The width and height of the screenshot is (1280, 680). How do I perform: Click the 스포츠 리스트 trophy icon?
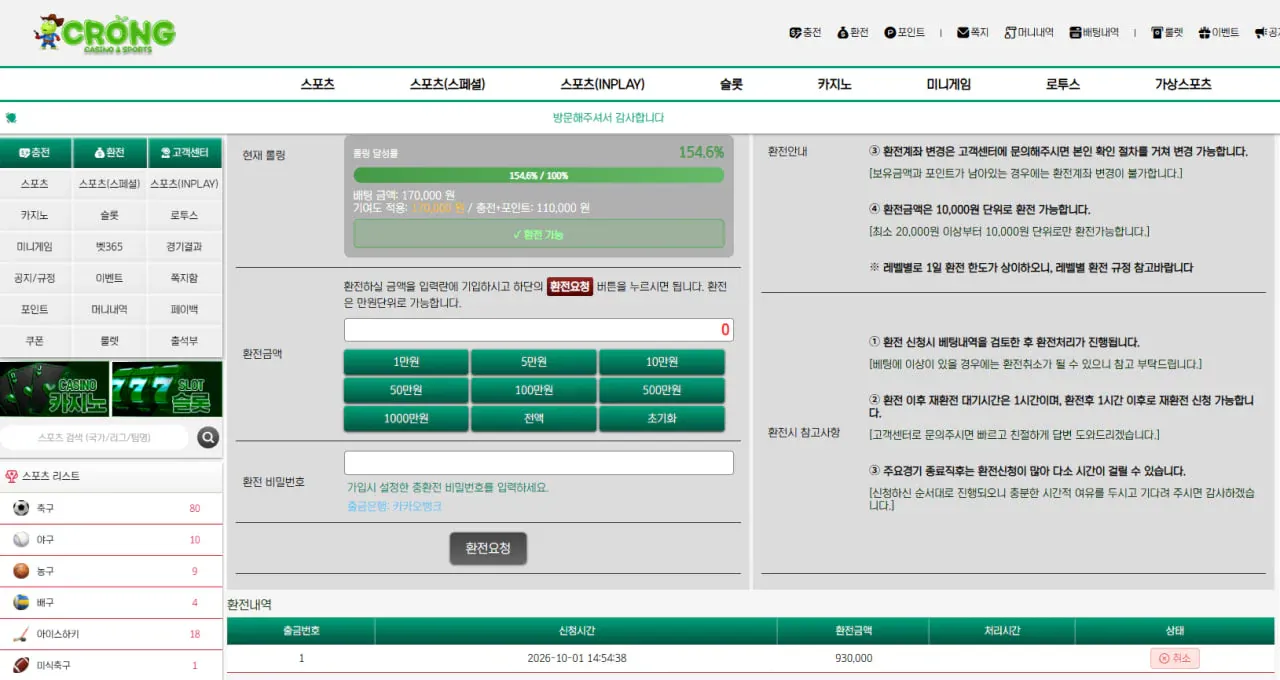coord(11,476)
